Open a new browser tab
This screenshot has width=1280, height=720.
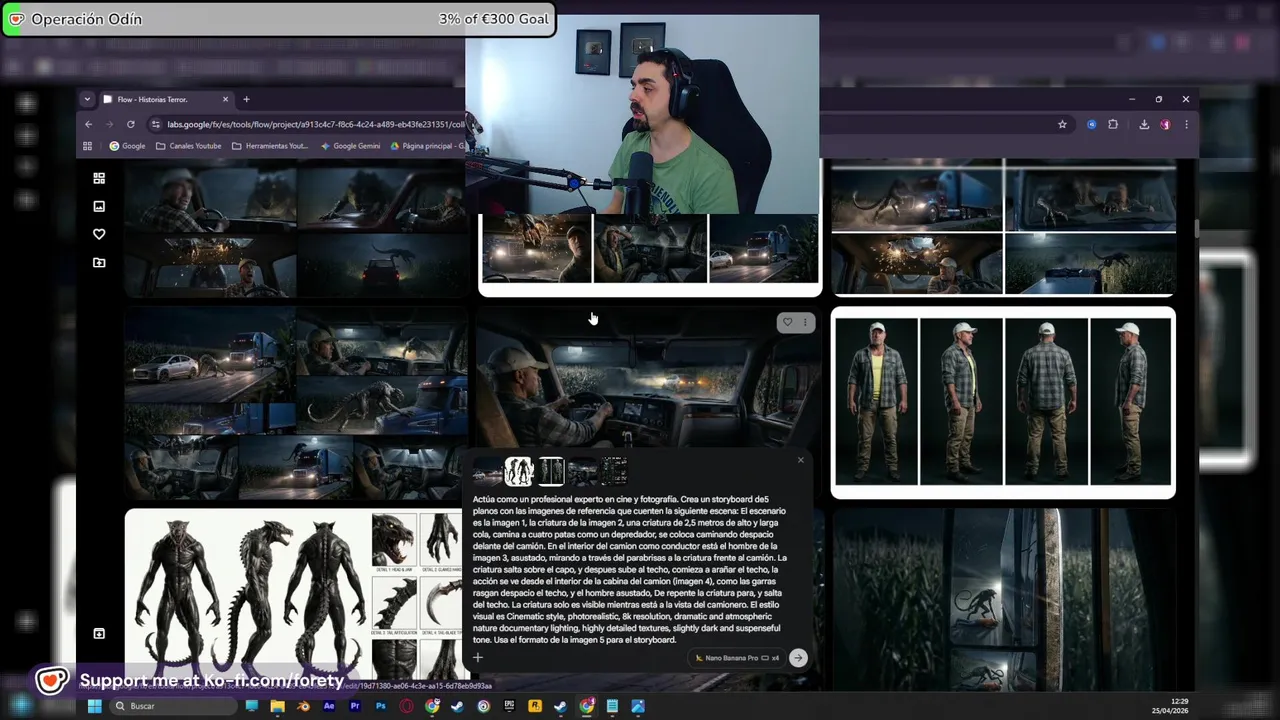click(246, 99)
